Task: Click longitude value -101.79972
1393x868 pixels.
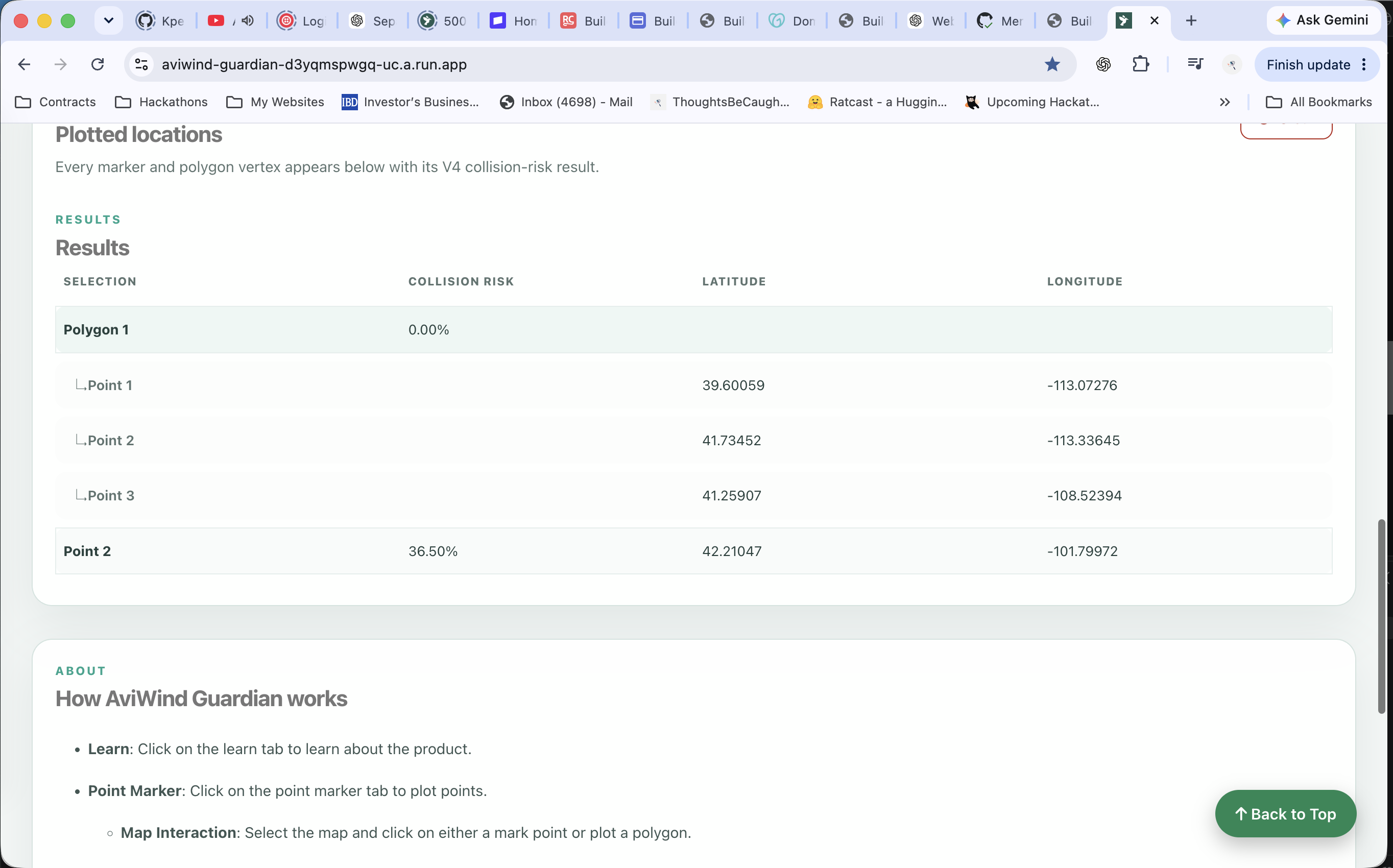Action: click(1082, 551)
